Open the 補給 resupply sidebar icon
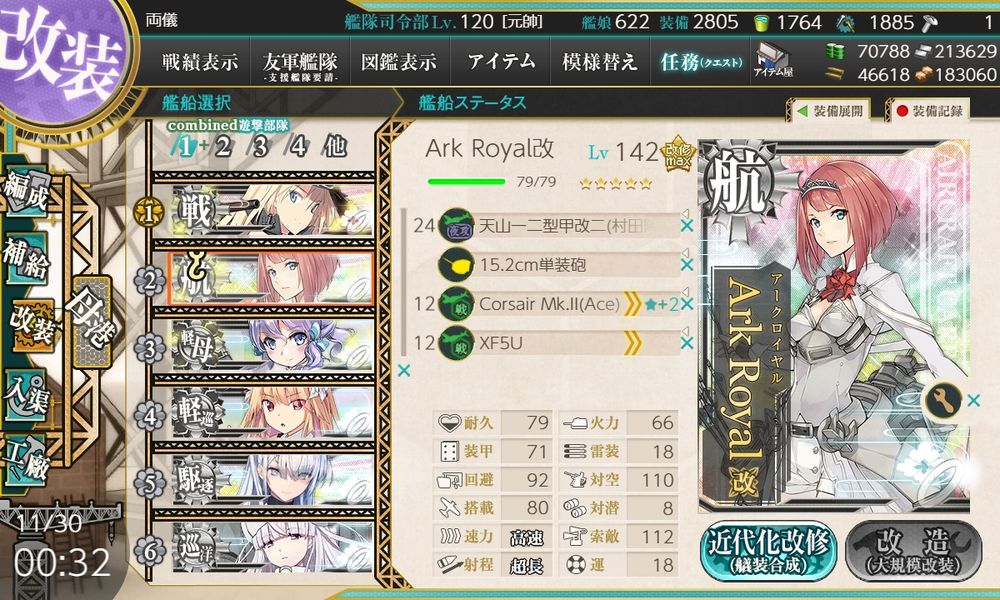Image resolution: width=1000 pixels, height=600 pixels. click(26, 258)
